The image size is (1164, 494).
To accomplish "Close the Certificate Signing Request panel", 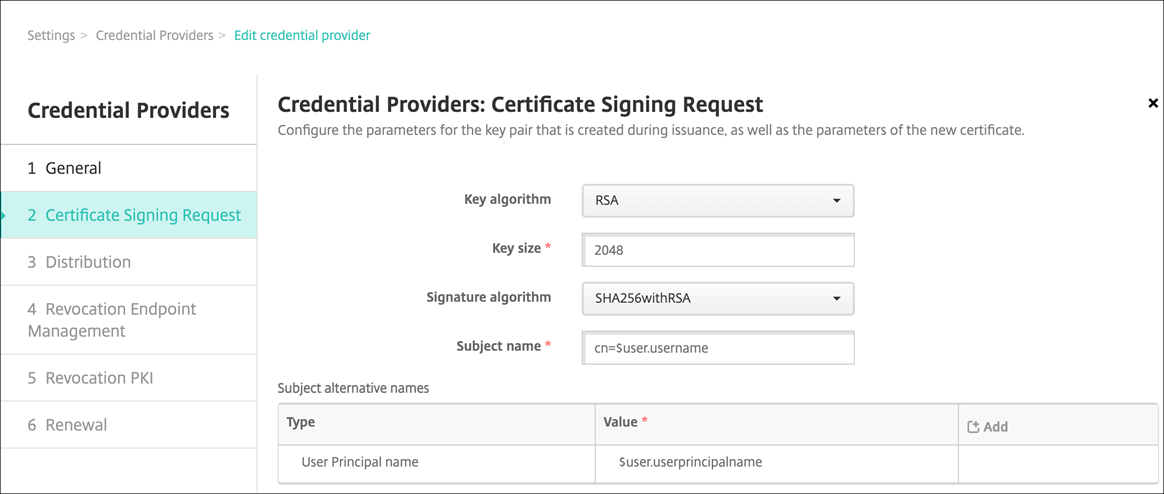I will tap(1153, 103).
